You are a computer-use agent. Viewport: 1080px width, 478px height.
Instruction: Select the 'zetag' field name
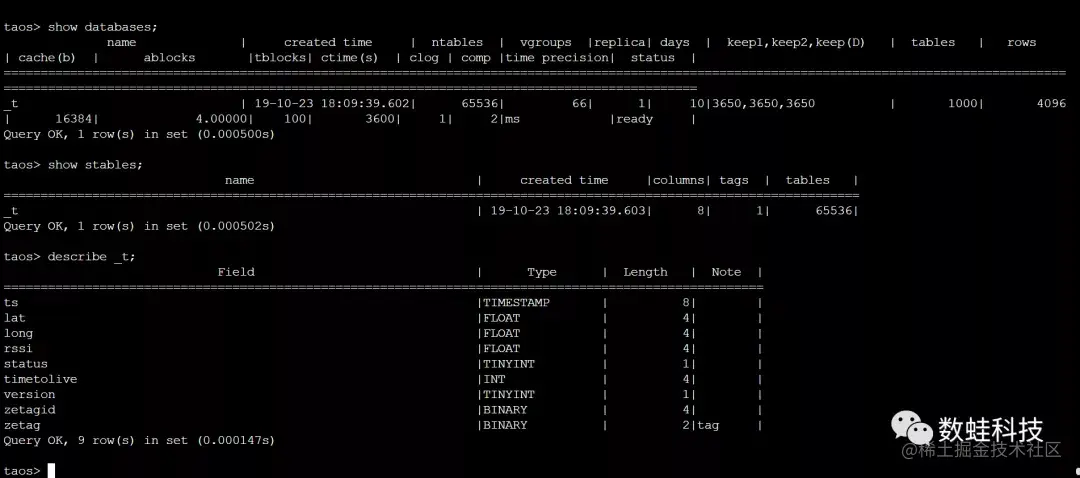pyautogui.click(x=22, y=425)
